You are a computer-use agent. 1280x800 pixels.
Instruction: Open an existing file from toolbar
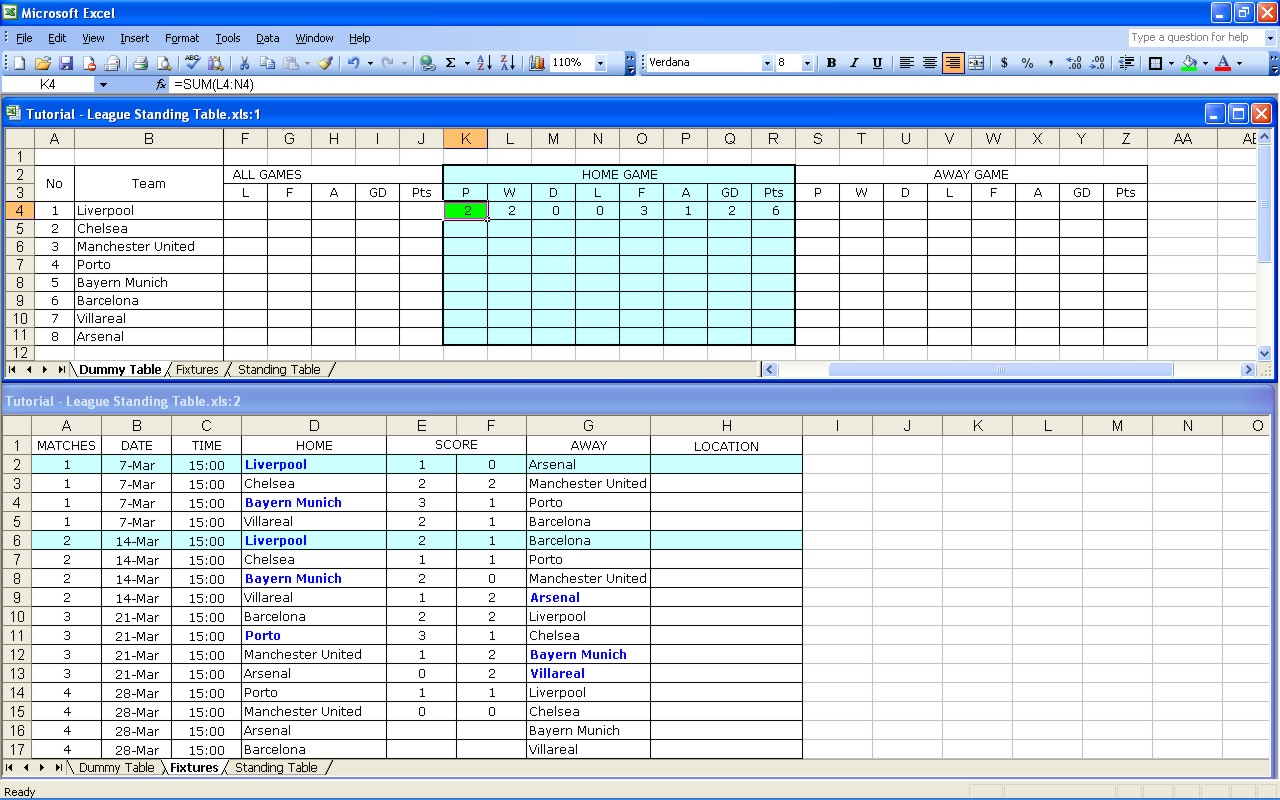43,63
